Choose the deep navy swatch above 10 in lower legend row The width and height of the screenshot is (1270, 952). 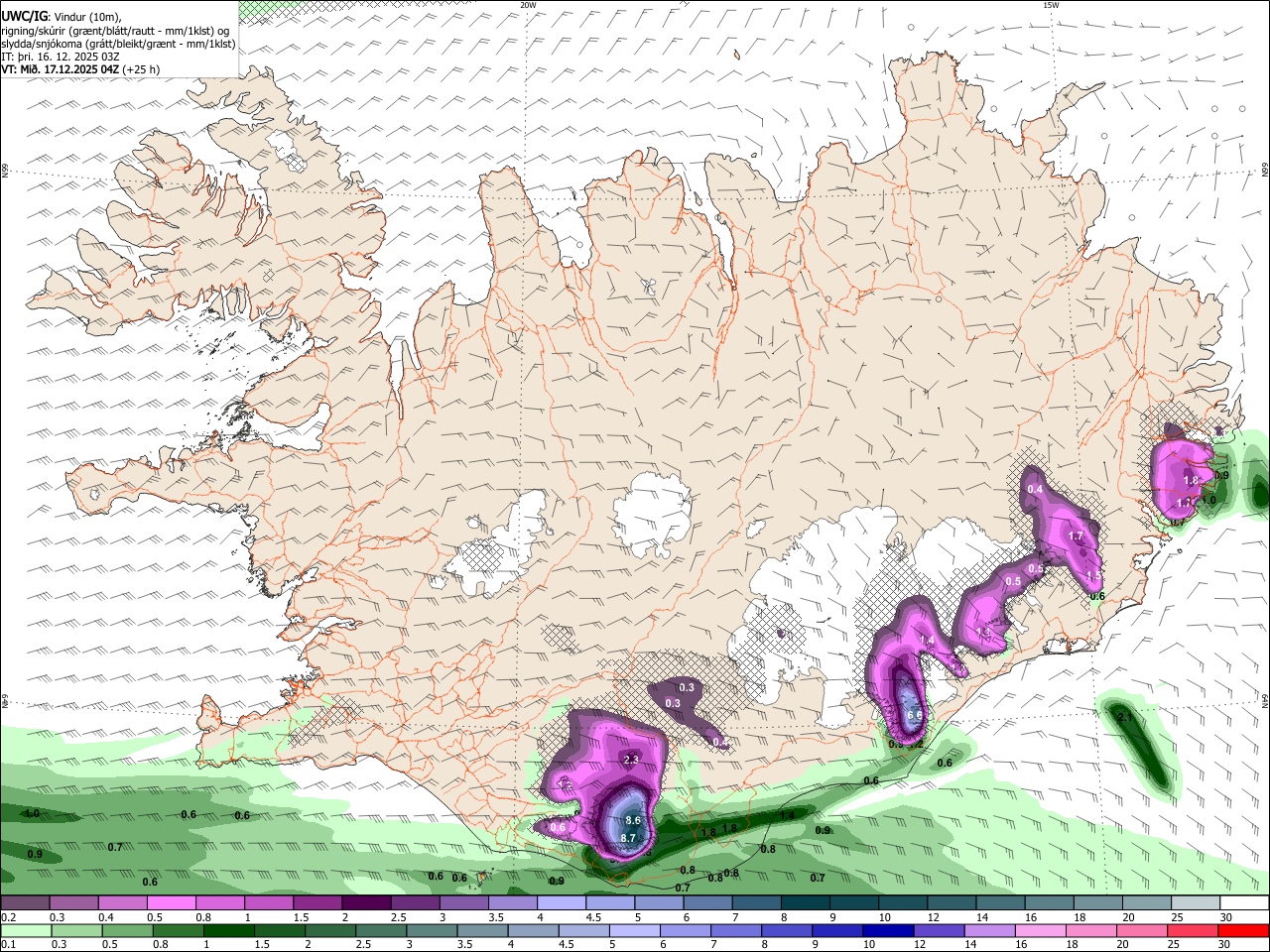888,930
